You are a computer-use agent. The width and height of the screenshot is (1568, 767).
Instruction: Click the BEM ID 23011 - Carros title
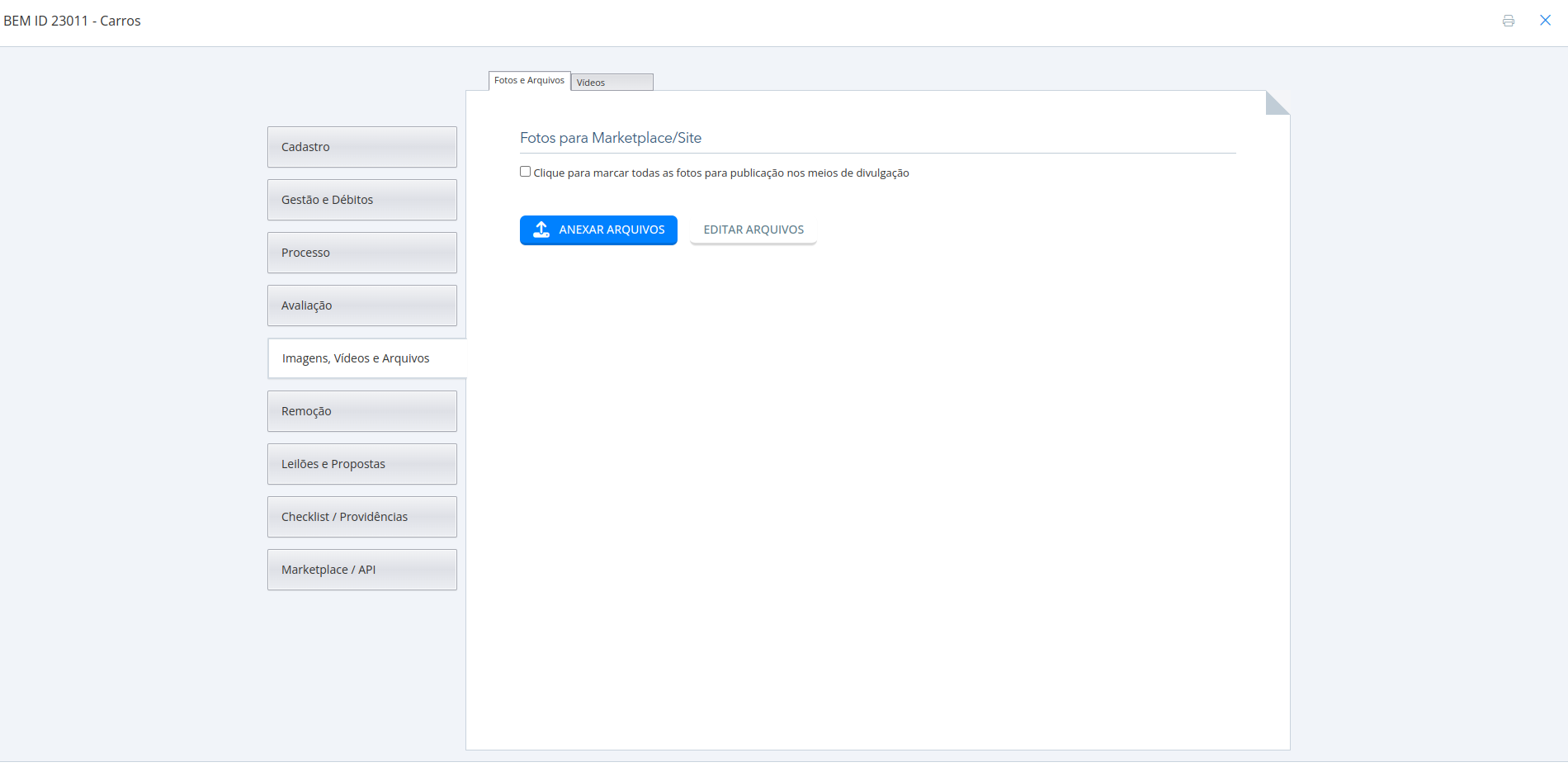[73, 20]
